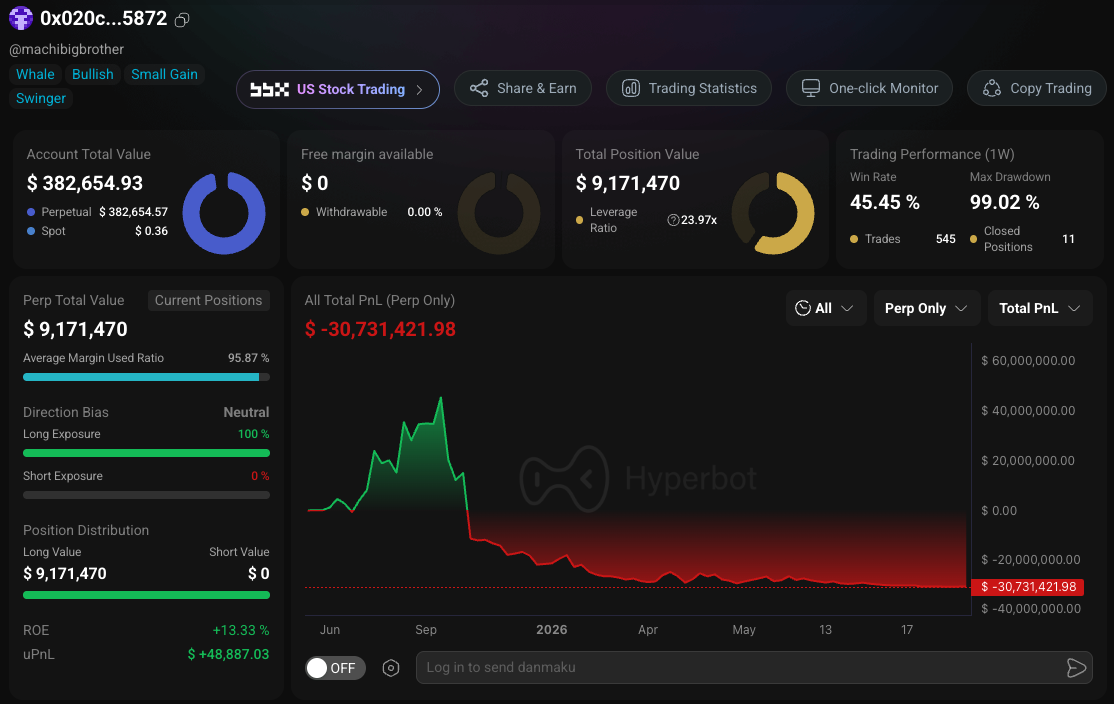Open the Perp Only dropdown
Viewport: 1114px width, 704px height.
coord(926,308)
